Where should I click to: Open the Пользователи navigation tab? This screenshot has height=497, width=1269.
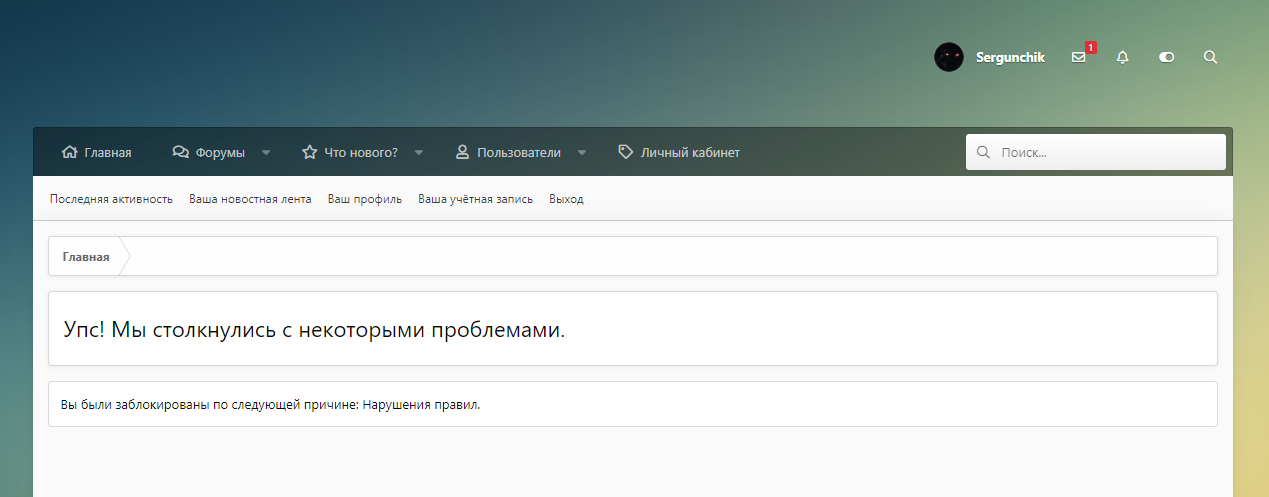[518, 153]
